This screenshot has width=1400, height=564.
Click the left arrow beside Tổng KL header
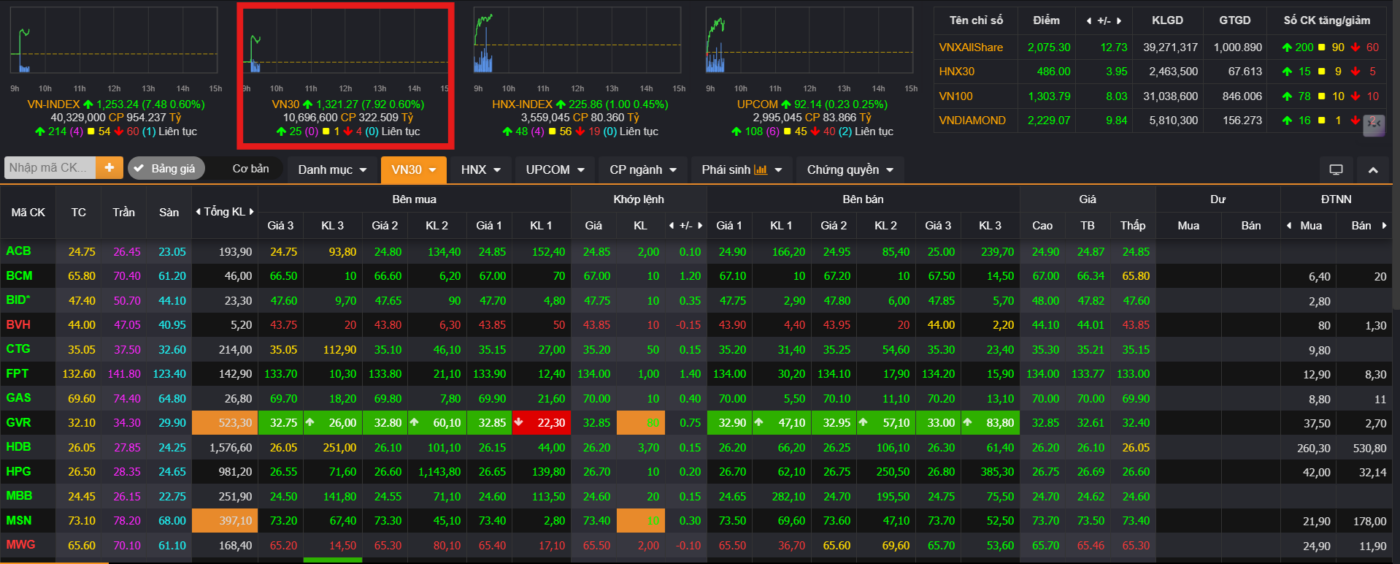click(x=199, y=212)
